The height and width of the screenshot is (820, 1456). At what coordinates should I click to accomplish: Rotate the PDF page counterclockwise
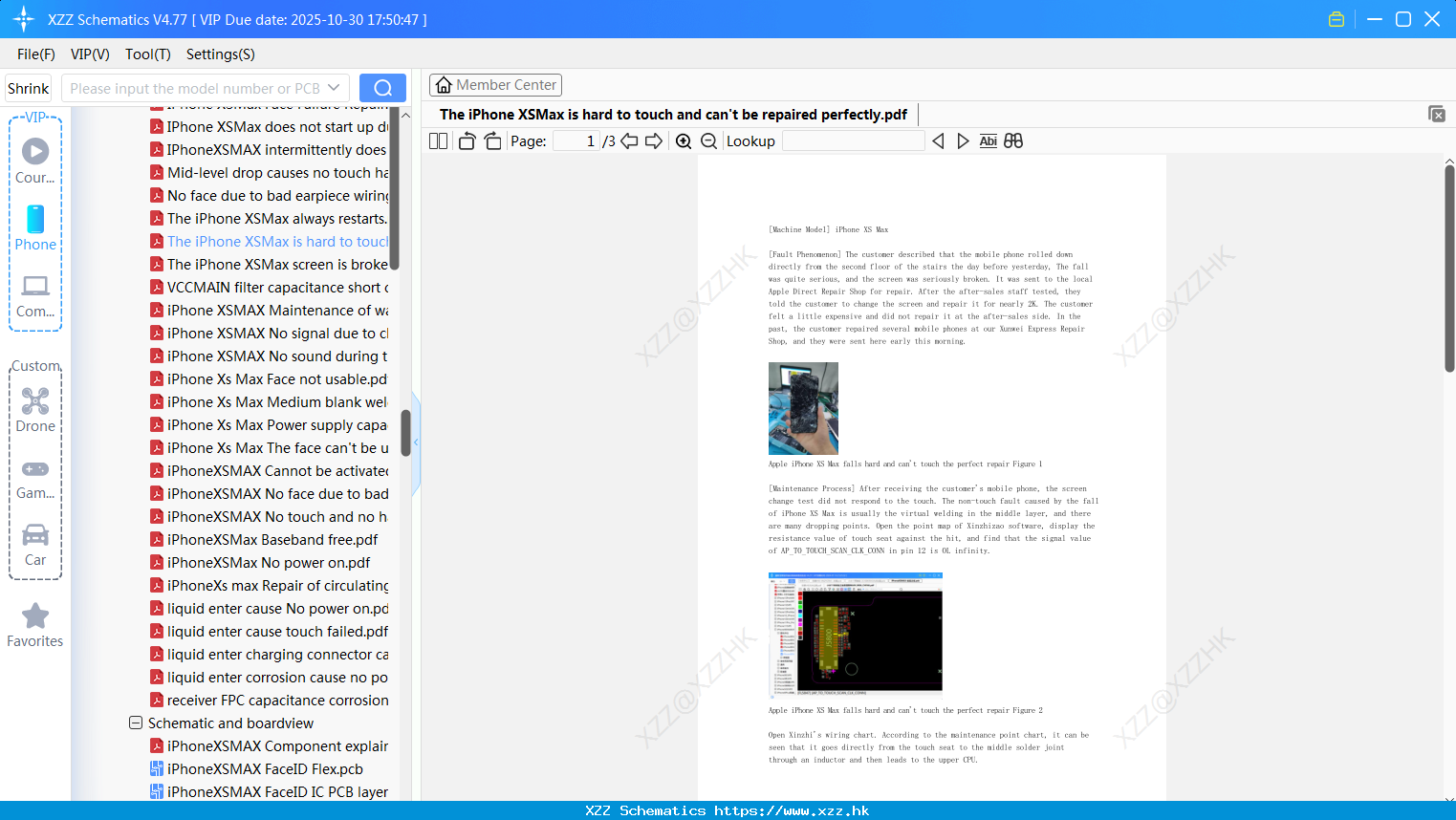pyautogui.click(x=467, y=140)
